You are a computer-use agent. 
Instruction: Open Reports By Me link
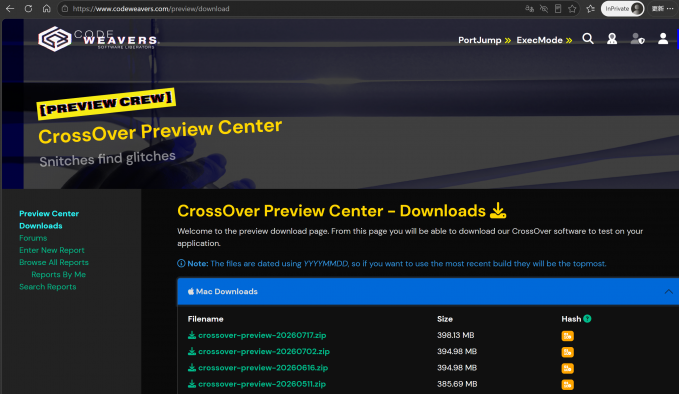[x=58, y=275]
